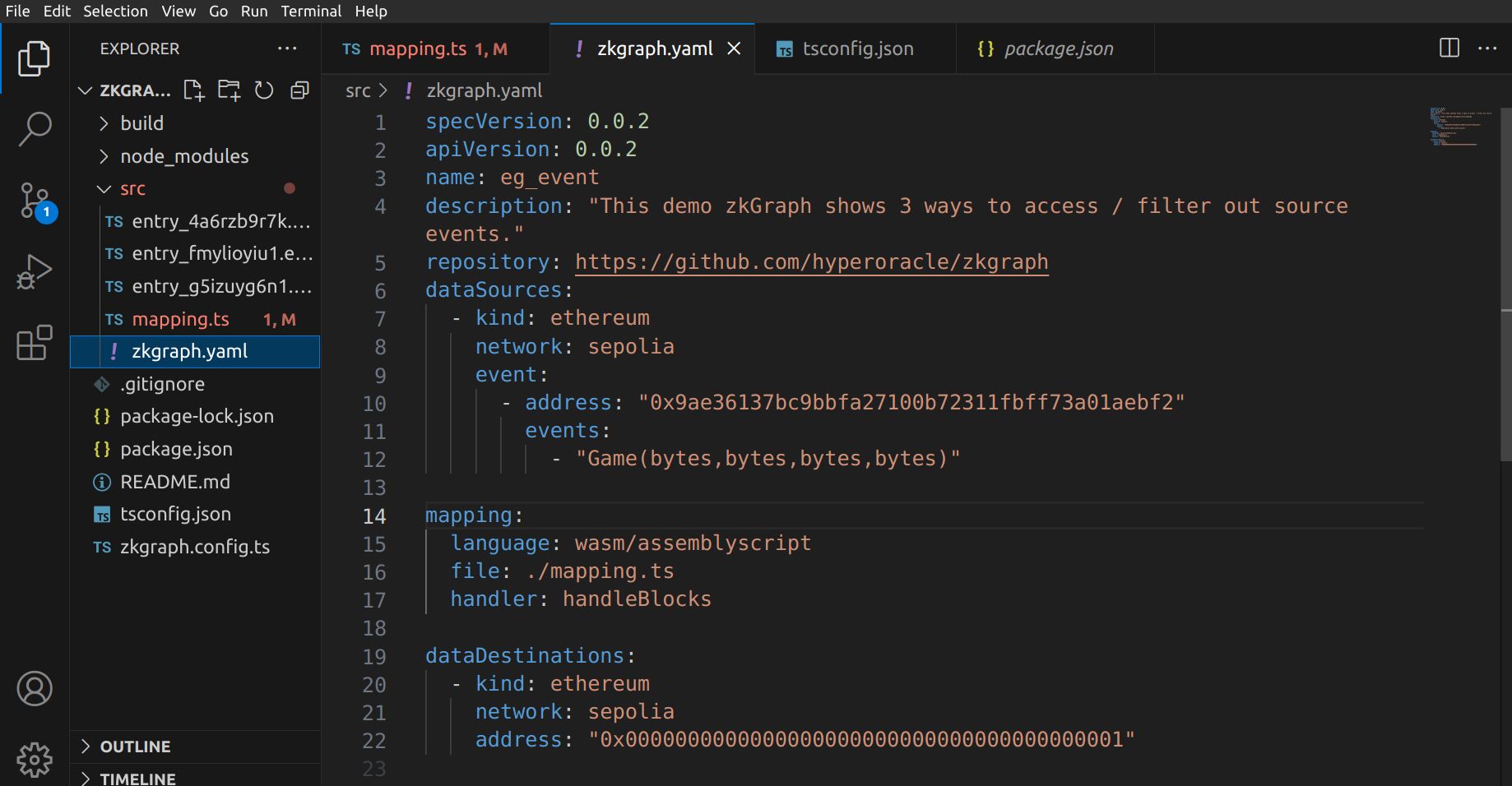
Task: Open entry_4a6rzb9r7k file in explorer
Action: [196, 221]
